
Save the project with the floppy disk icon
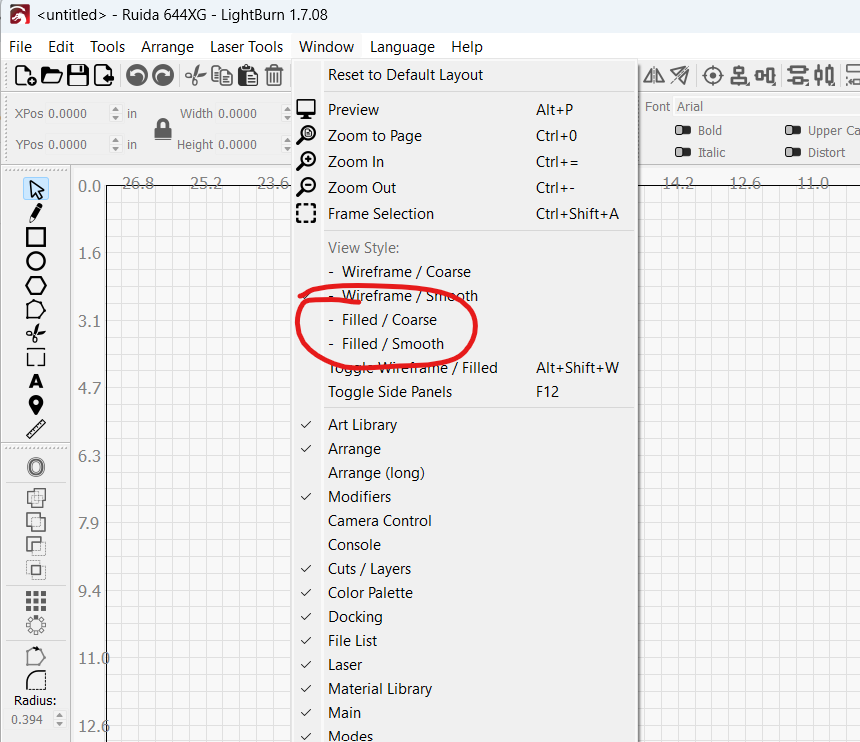78,75
